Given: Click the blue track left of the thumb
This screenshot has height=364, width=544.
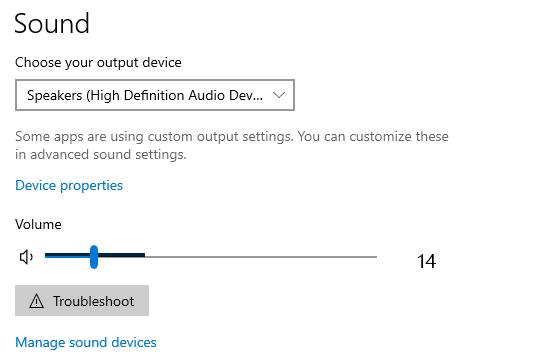Looking at the screenshot, I should tap(67, 256).
